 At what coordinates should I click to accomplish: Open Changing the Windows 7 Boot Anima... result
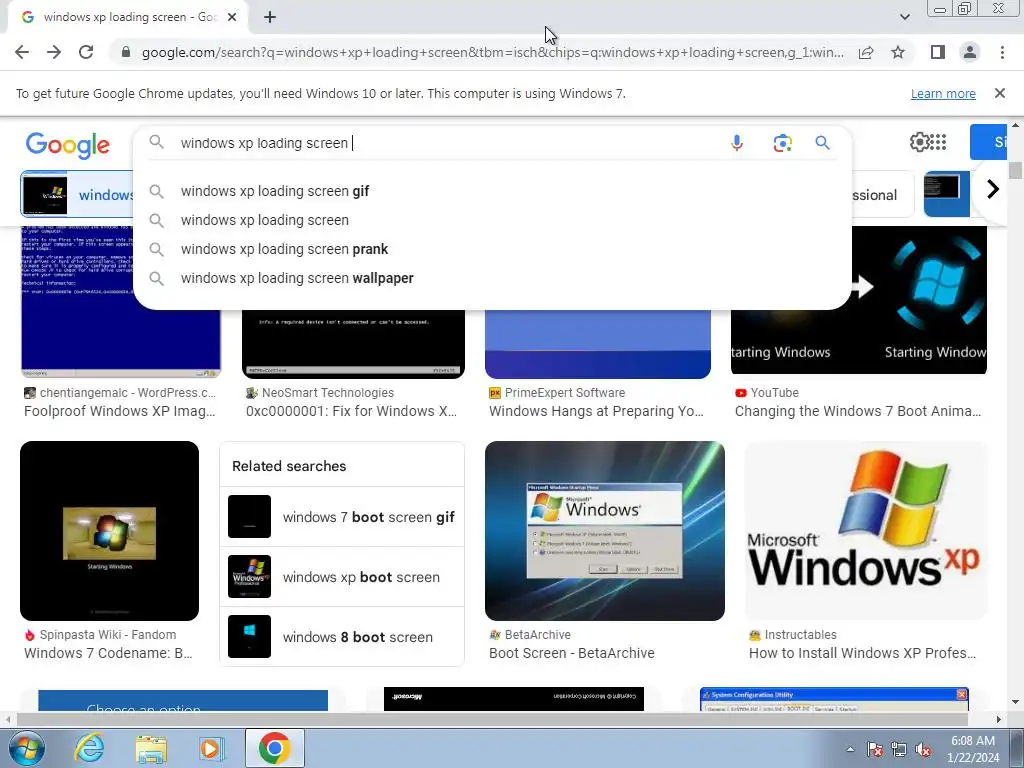pyautogui.click(x=858, y=411)
